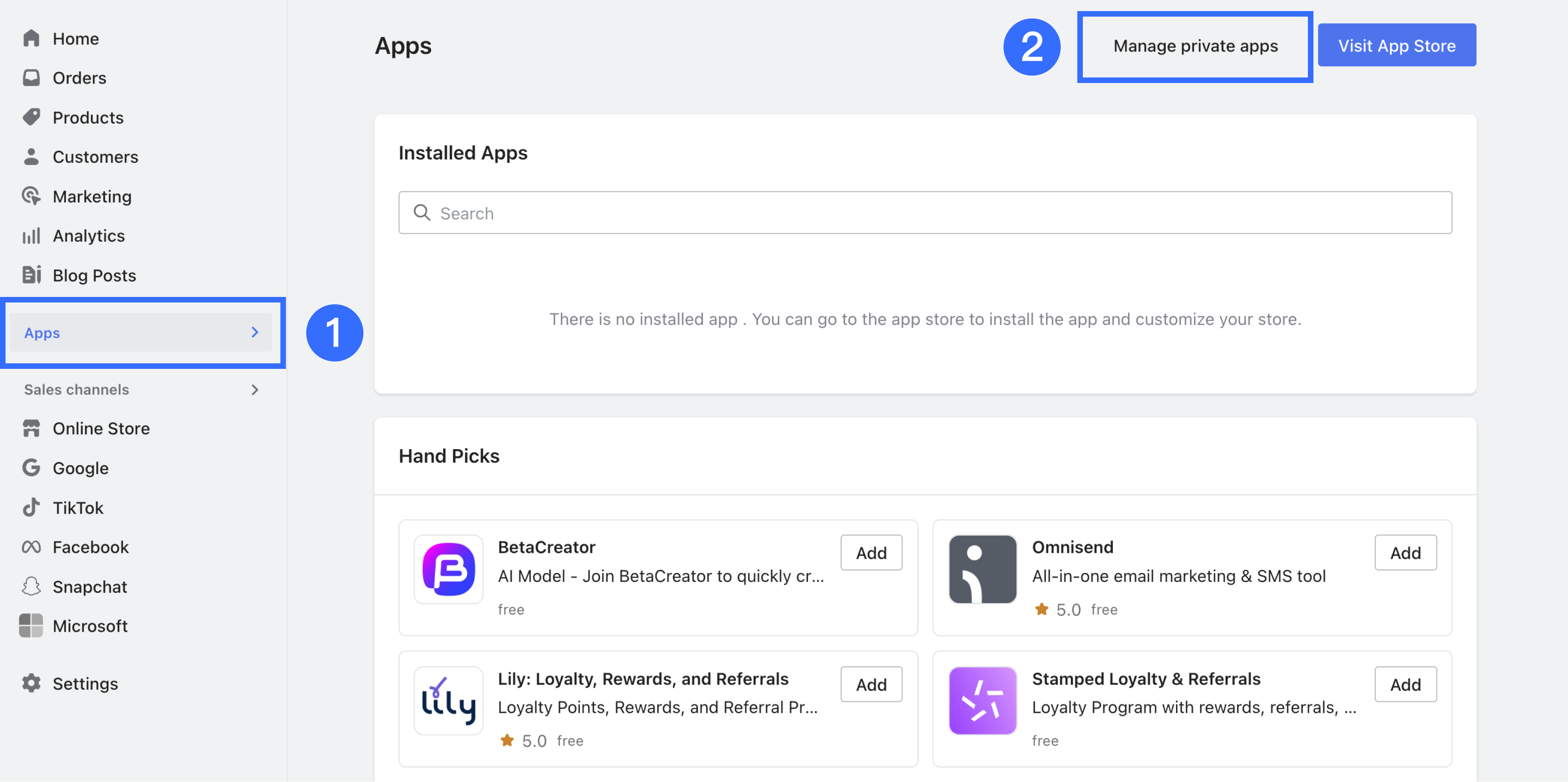Open Orders via the inbox icon
Screen dimensions: 1568x782
[31, 78]
